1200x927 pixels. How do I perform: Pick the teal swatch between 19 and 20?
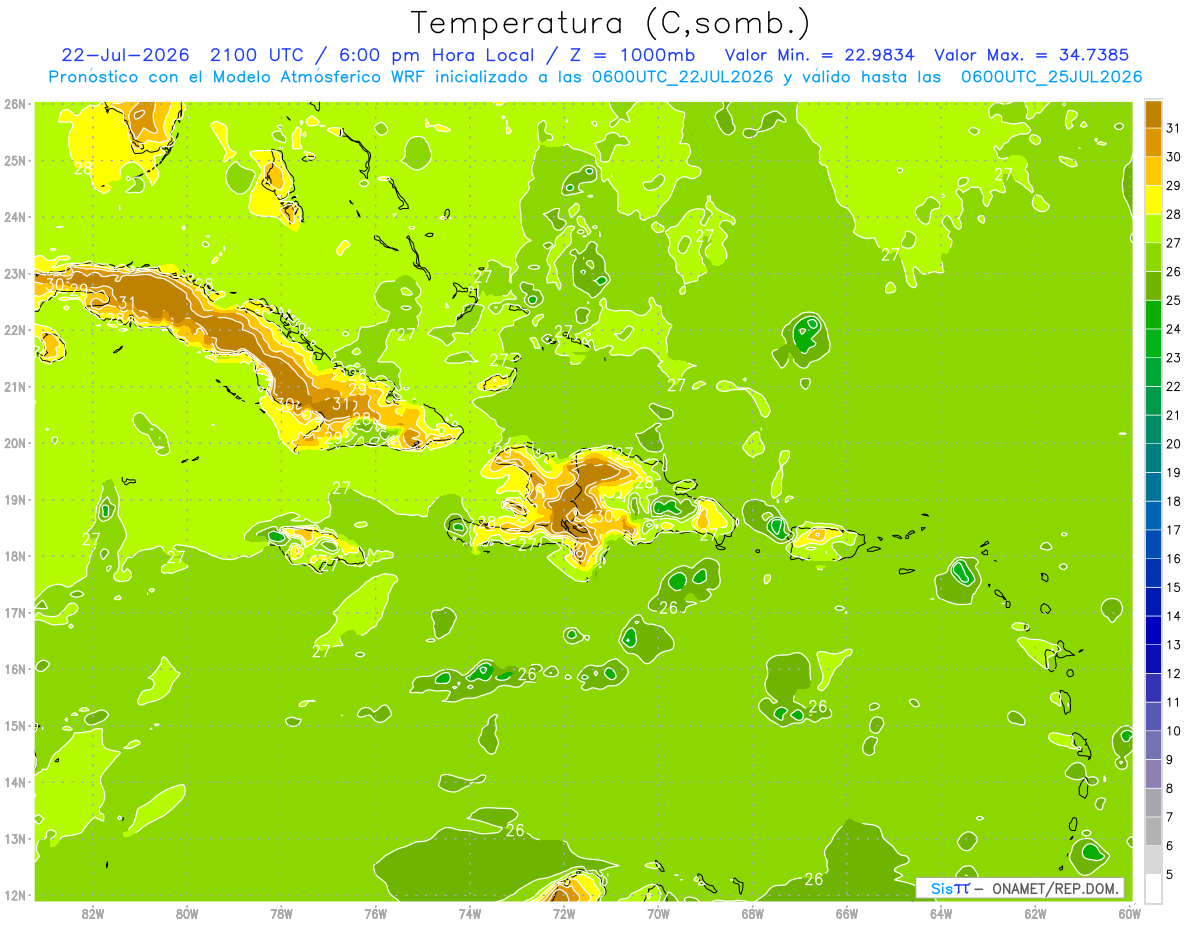point(1154,458)
